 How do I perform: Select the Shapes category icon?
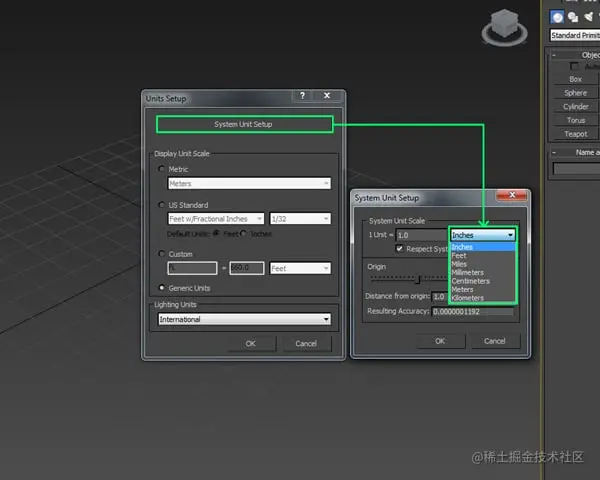click(x=573, y=17)
